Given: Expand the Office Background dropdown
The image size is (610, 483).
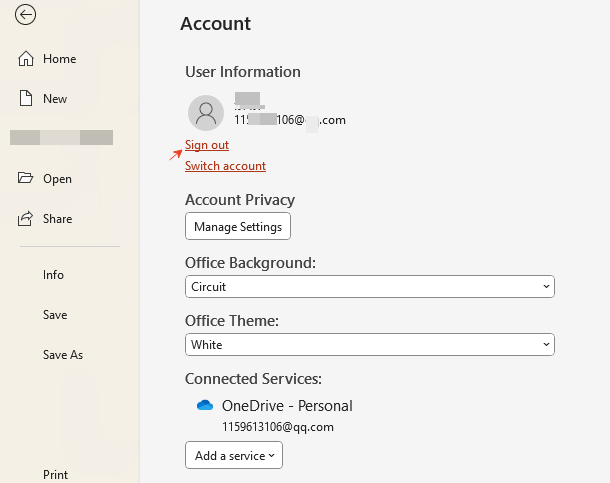Looking at the screenshot, I should pos(370,287).
